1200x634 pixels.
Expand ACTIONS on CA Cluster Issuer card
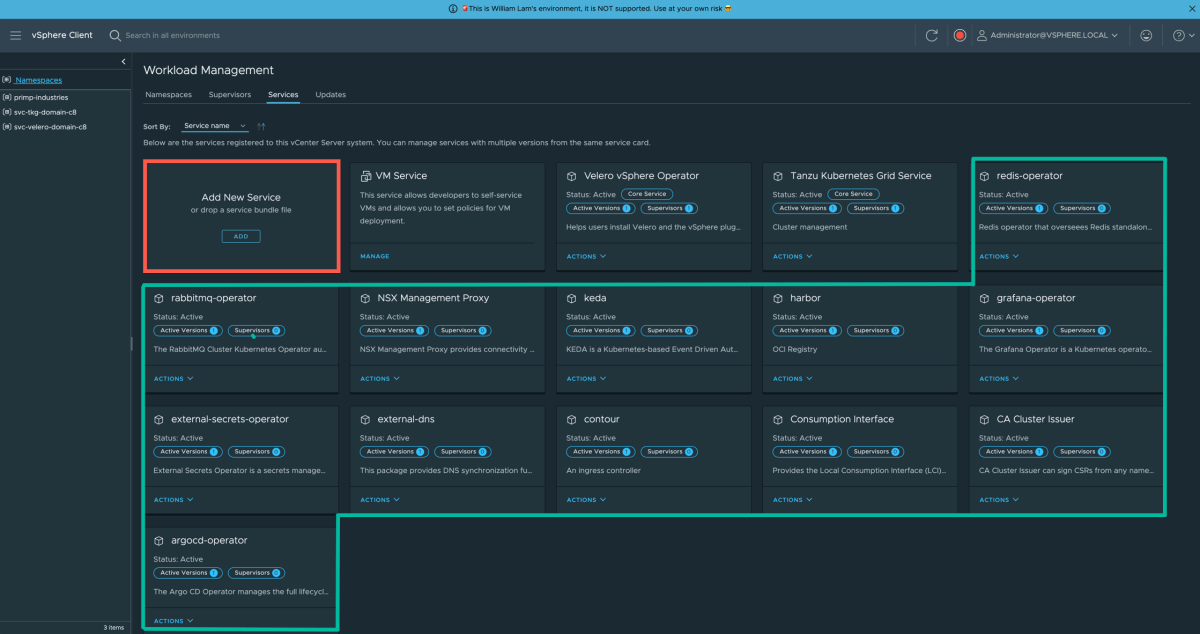[x=998, y=499]
